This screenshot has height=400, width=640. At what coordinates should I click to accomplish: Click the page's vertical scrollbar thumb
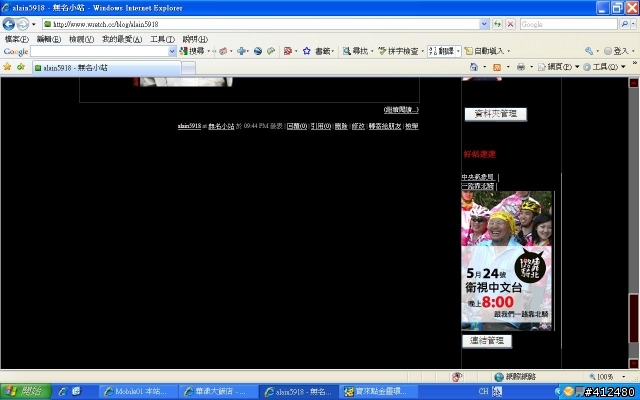[x=633, y=318]
